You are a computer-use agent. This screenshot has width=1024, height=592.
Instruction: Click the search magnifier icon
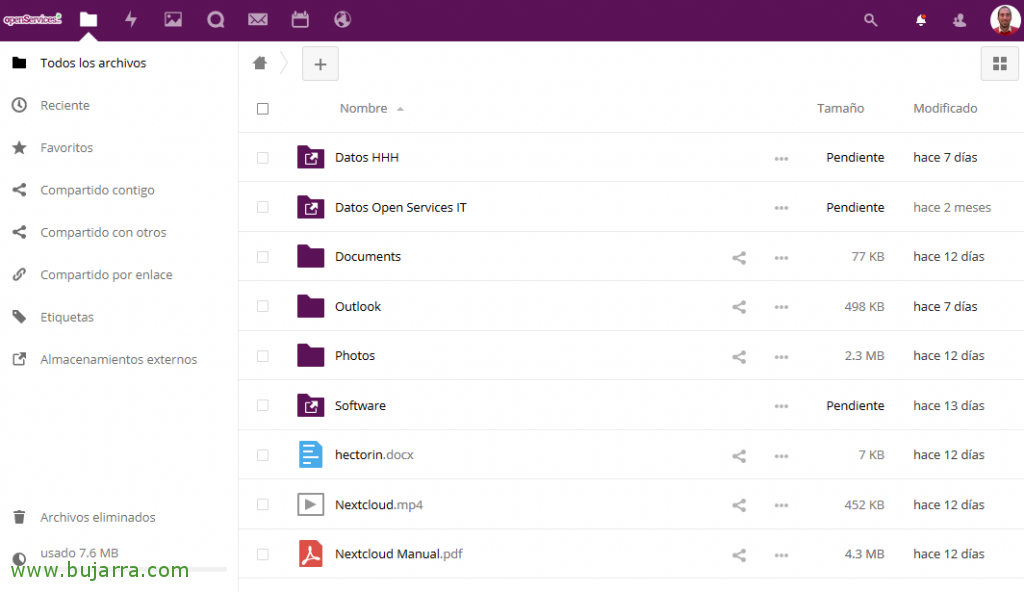pyautogui.click(x=870, y=19)
